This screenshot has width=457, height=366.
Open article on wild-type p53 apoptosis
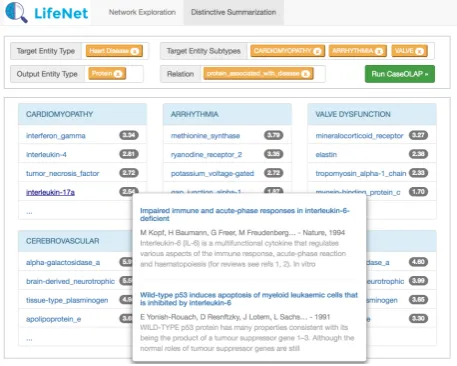249,299
